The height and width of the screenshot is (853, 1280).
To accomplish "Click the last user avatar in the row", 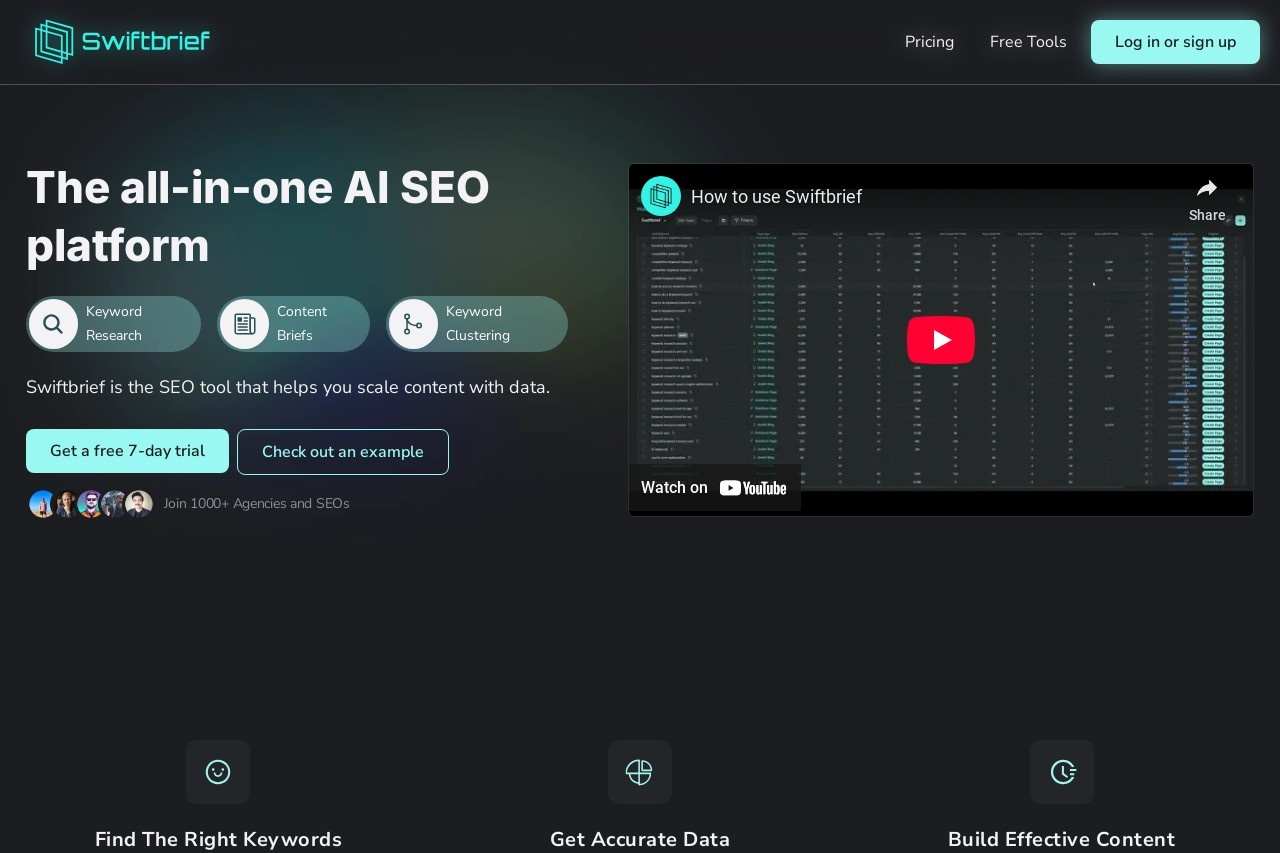I will click(139, 504).
